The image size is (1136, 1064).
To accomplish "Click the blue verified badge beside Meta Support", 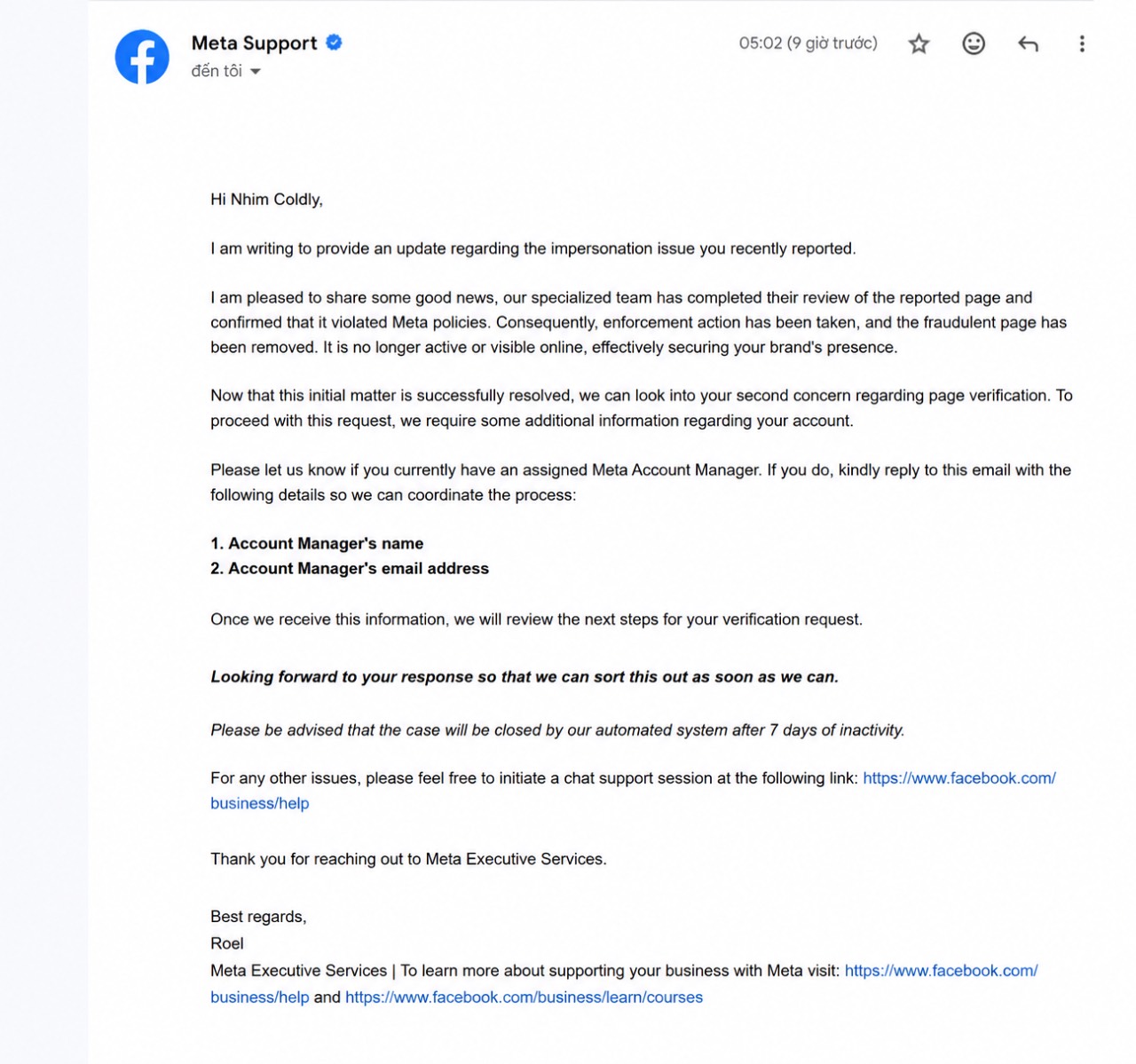I will tap(334, 42).
